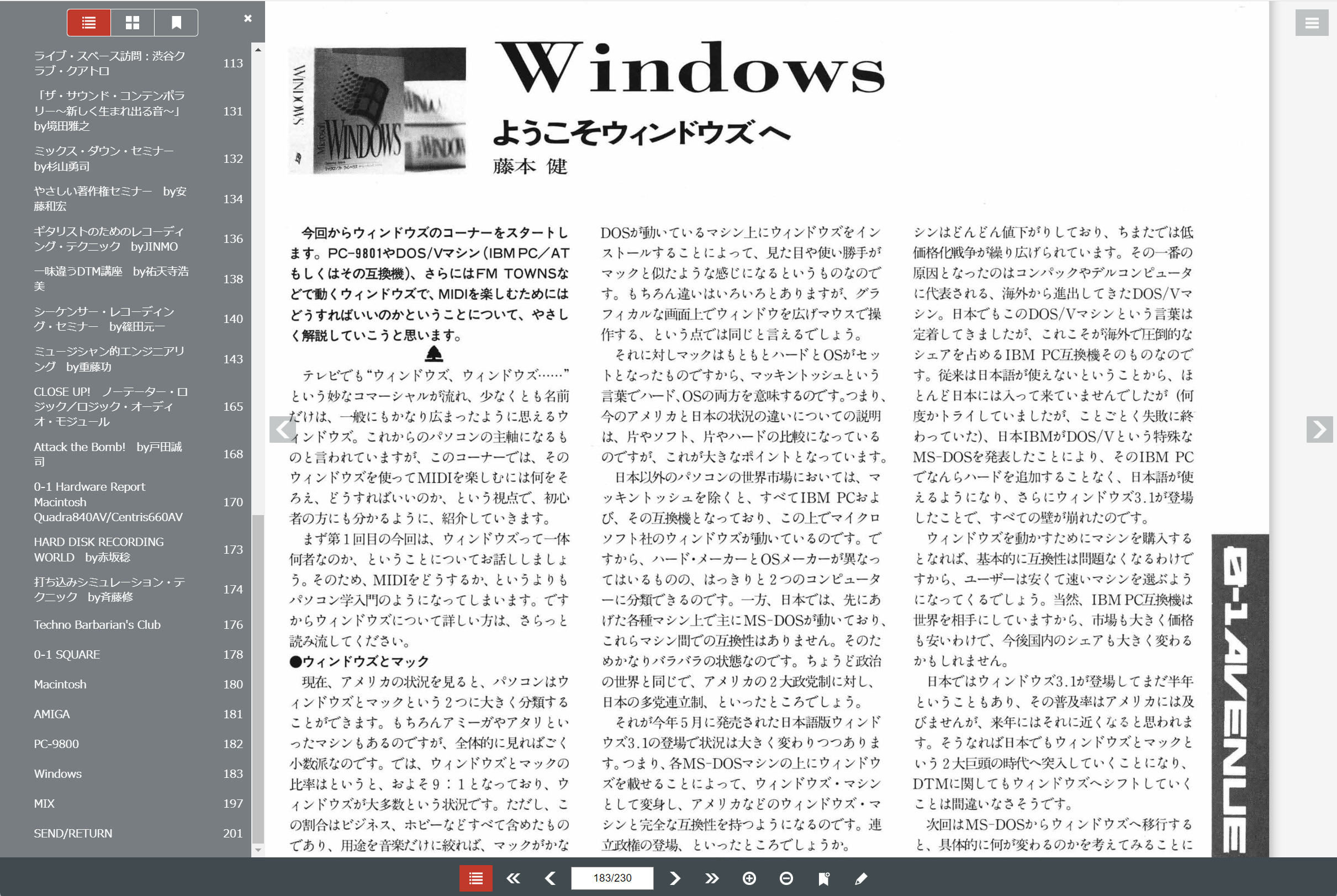Image resolution: width=1337 pixels, height=896 pixels.
Task: Toggle contents panel from bottom toolbar
Action: click(475, 878)
